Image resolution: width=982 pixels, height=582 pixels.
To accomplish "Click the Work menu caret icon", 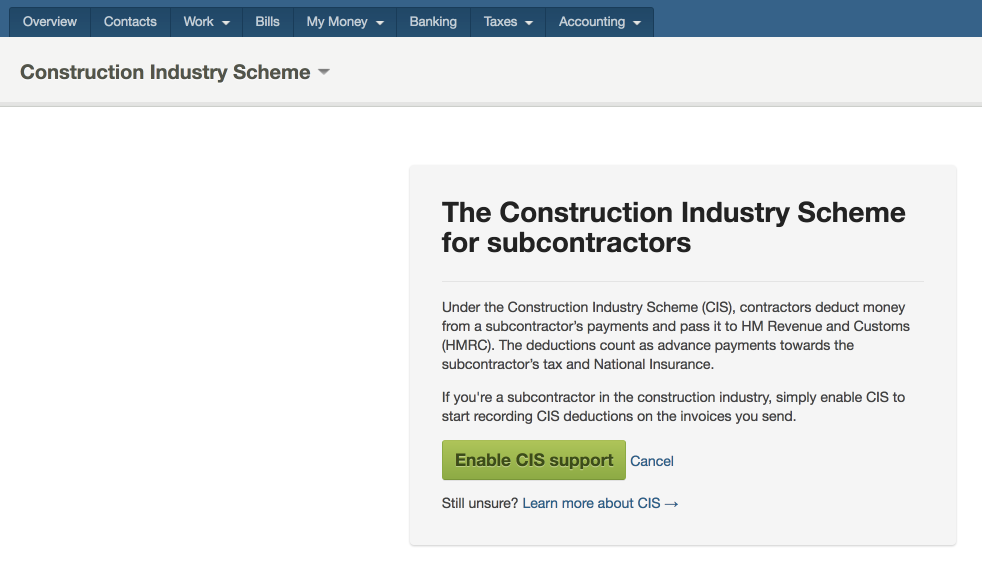I will point(224,21).
